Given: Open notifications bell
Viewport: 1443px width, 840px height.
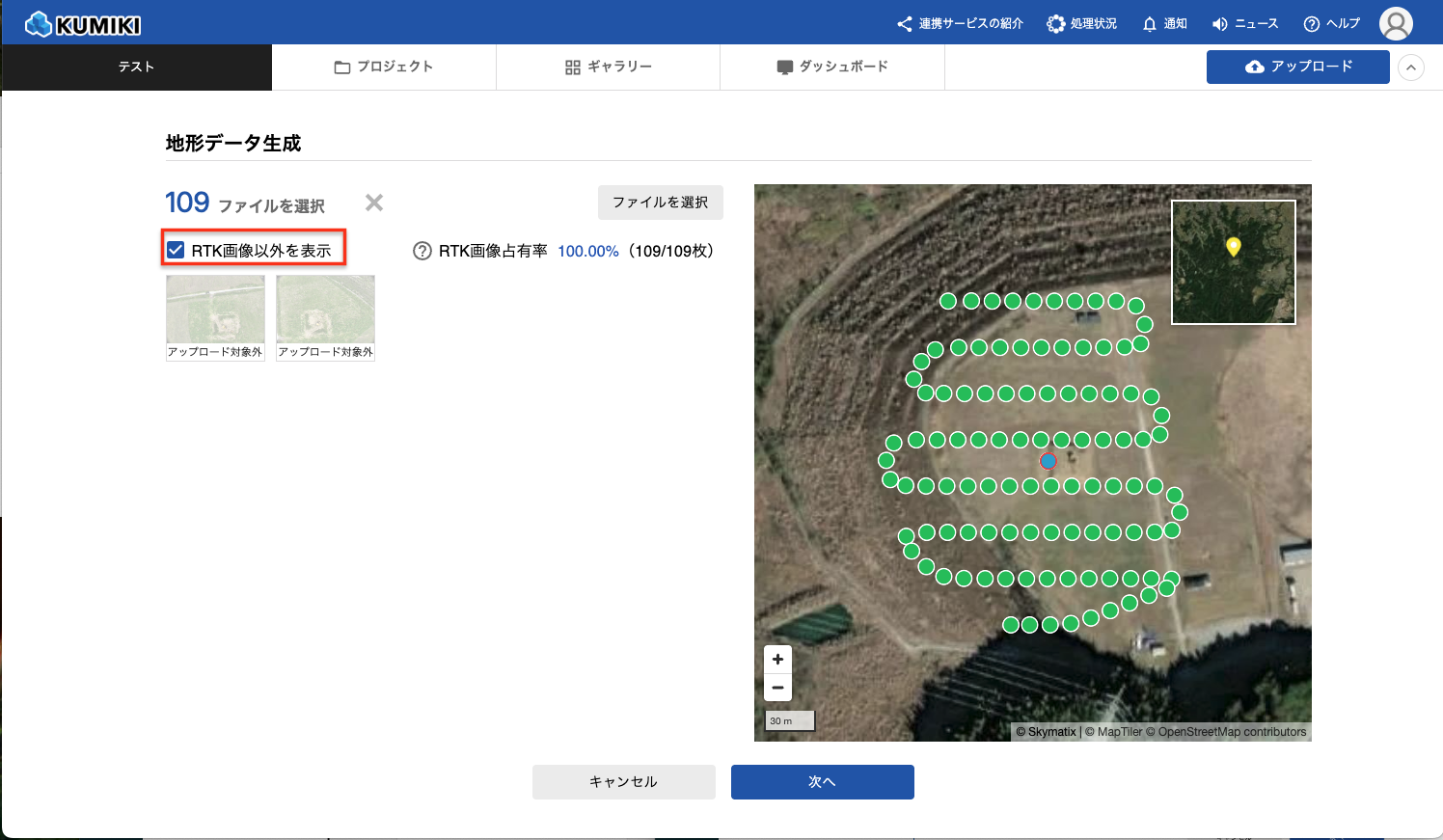Looking at the screenshot, I should click(x=1163, y=24).
